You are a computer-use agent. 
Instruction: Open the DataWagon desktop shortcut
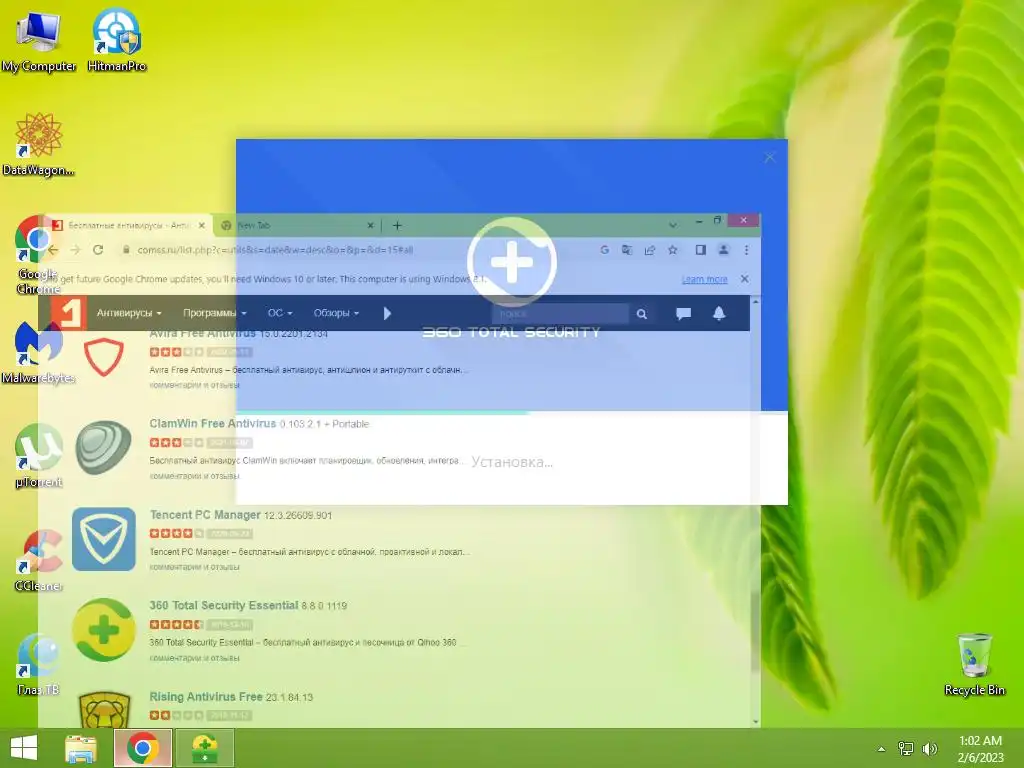click(x=38, y=144)
